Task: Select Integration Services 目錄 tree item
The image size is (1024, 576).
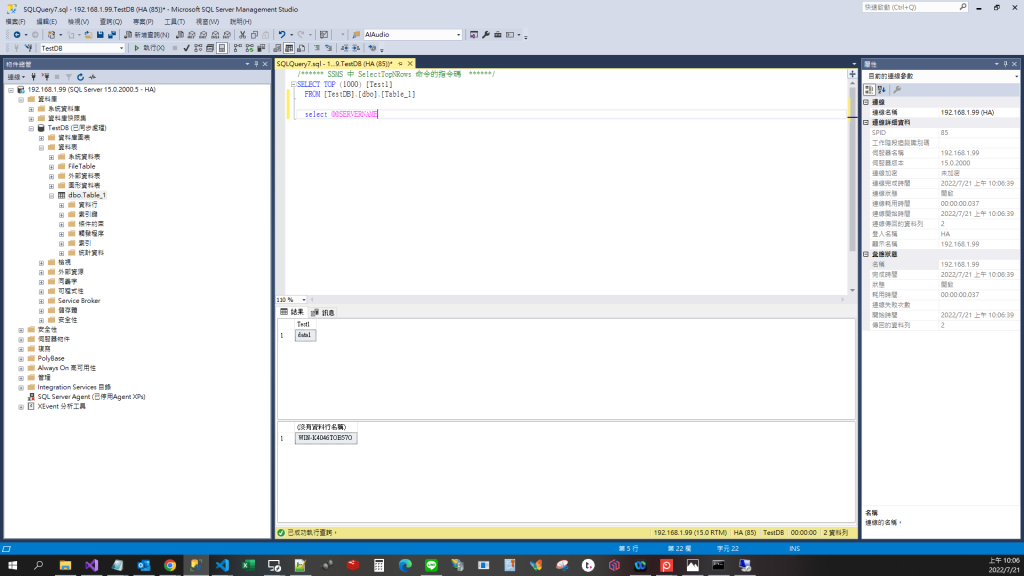Action: click(x=74, y=387)
